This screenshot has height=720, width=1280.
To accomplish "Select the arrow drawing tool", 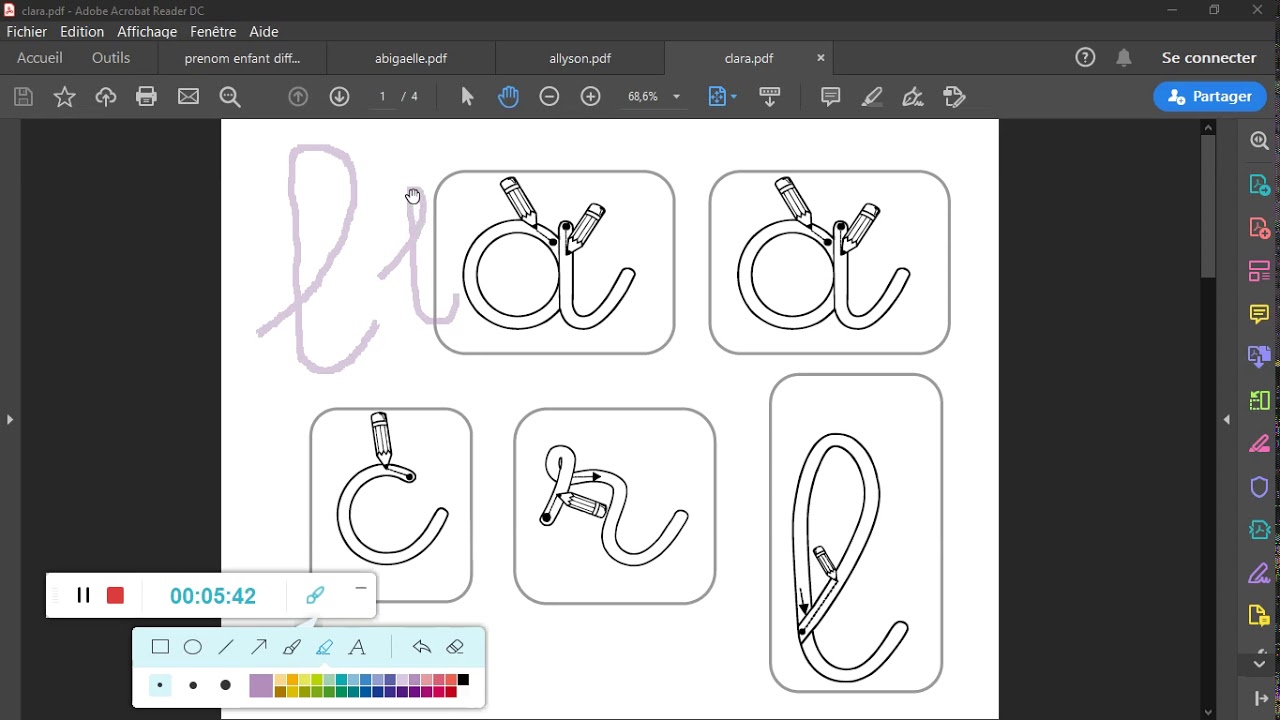I will pyautogui.click(x=259, y=647).
